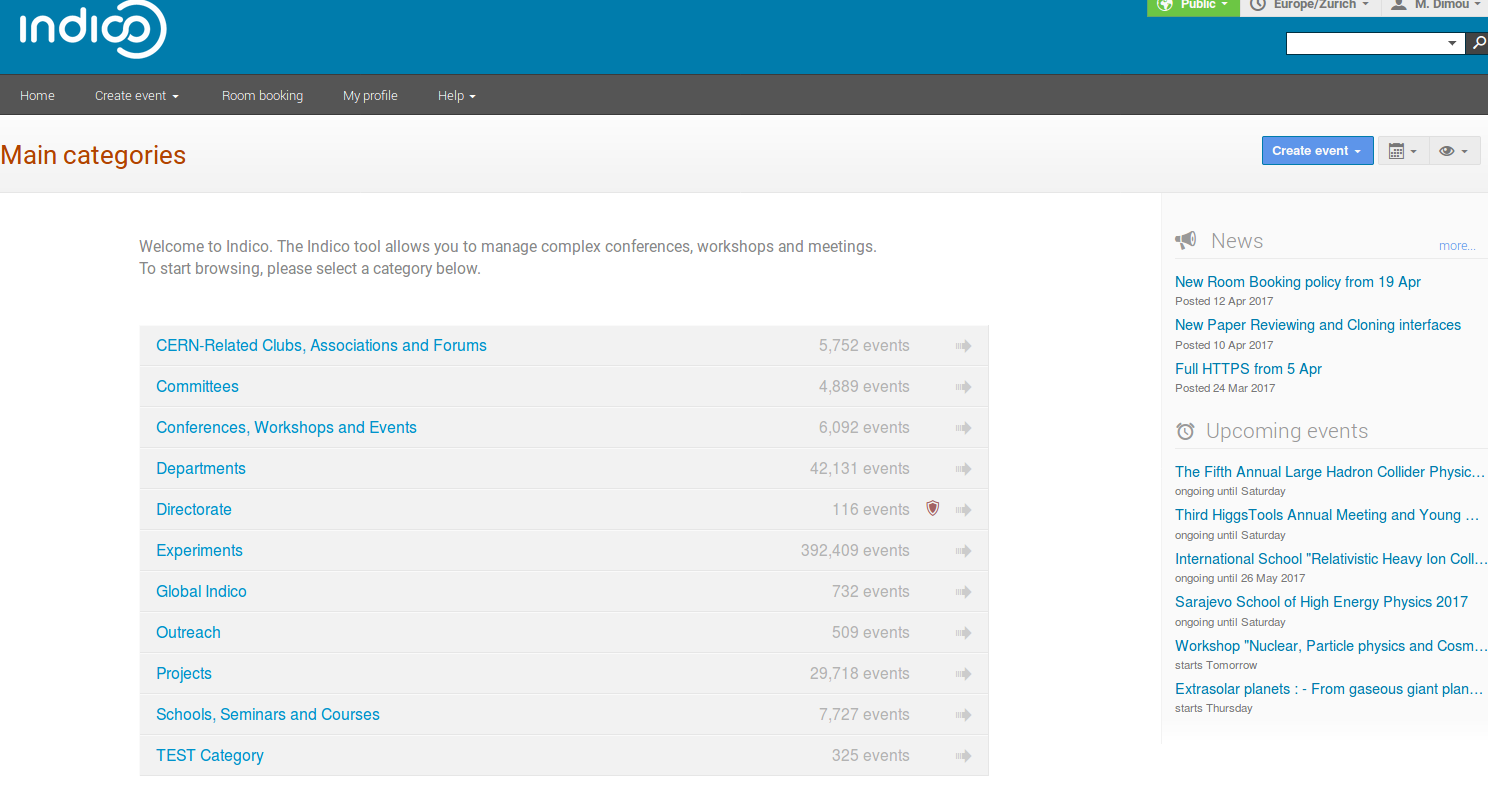Click the Indico logo

coord(93,30)
